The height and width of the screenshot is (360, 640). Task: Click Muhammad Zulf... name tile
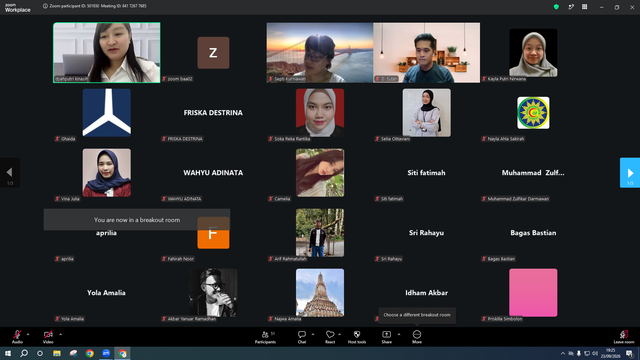click(x=533, y=173)
